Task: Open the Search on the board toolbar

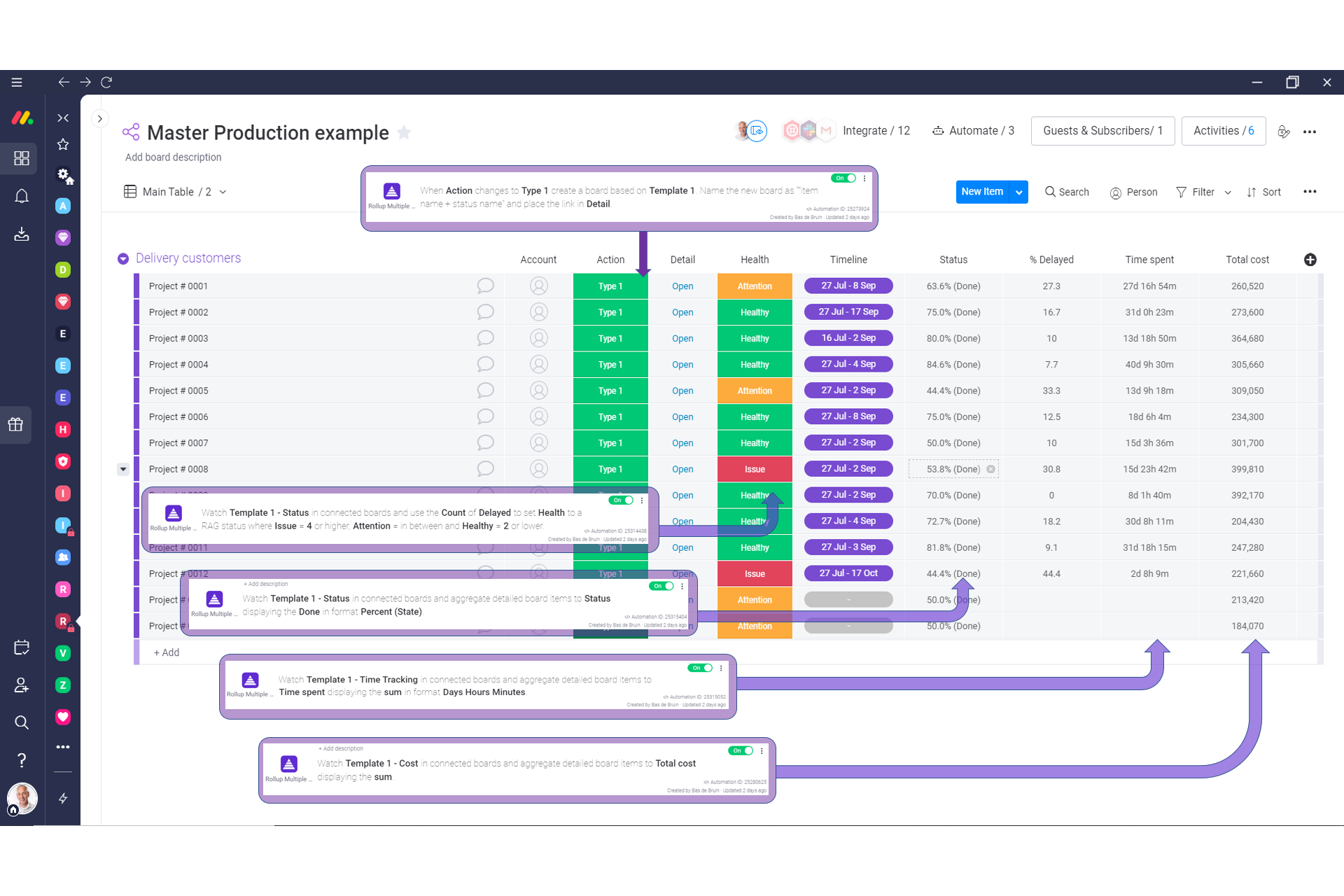Action: [x=1067, y=192]
